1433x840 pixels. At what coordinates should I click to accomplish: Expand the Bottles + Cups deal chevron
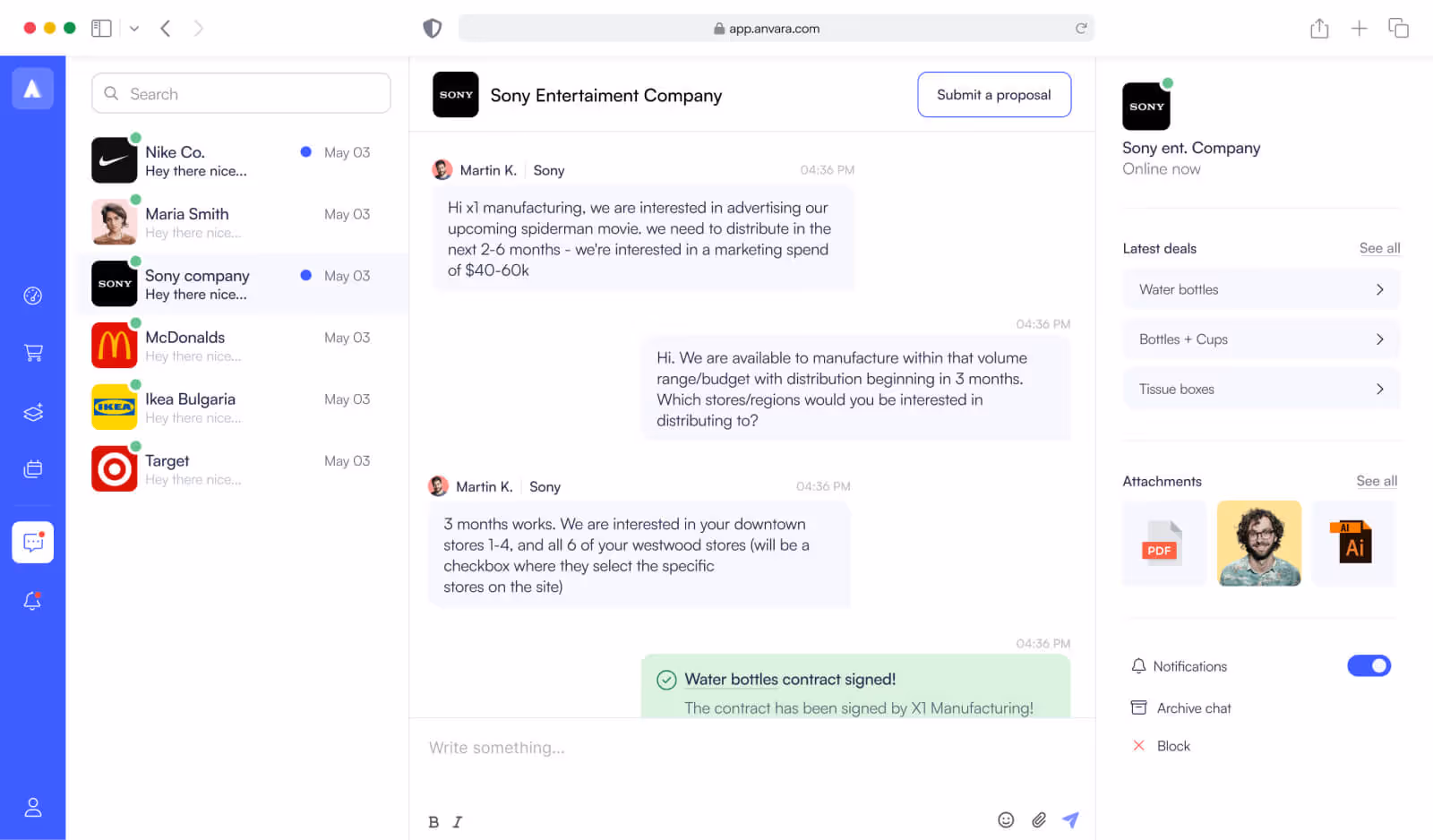(x=1379, y=339)
